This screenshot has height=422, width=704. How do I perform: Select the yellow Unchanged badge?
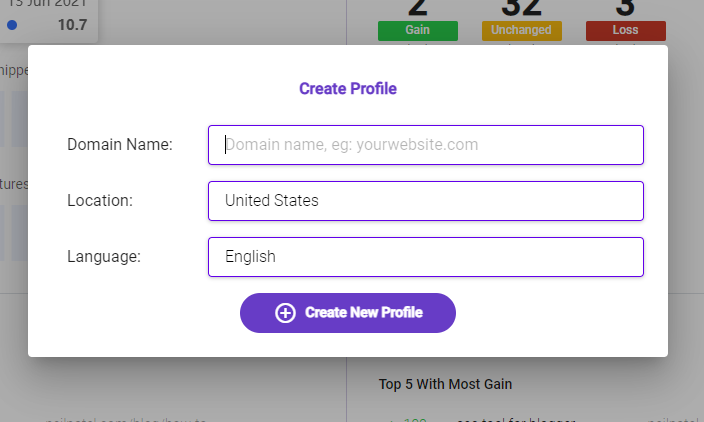click(521, 31)
